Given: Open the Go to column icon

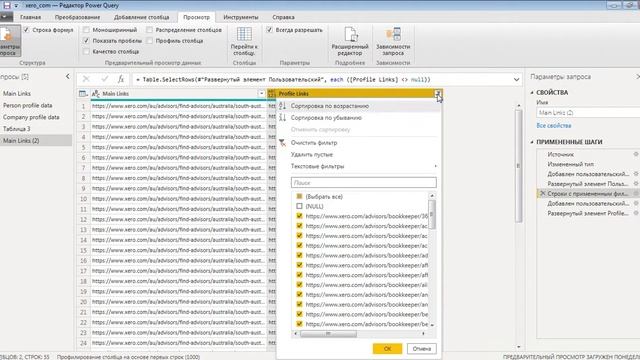Looking at the screenshot, I should tap(244, 34).
